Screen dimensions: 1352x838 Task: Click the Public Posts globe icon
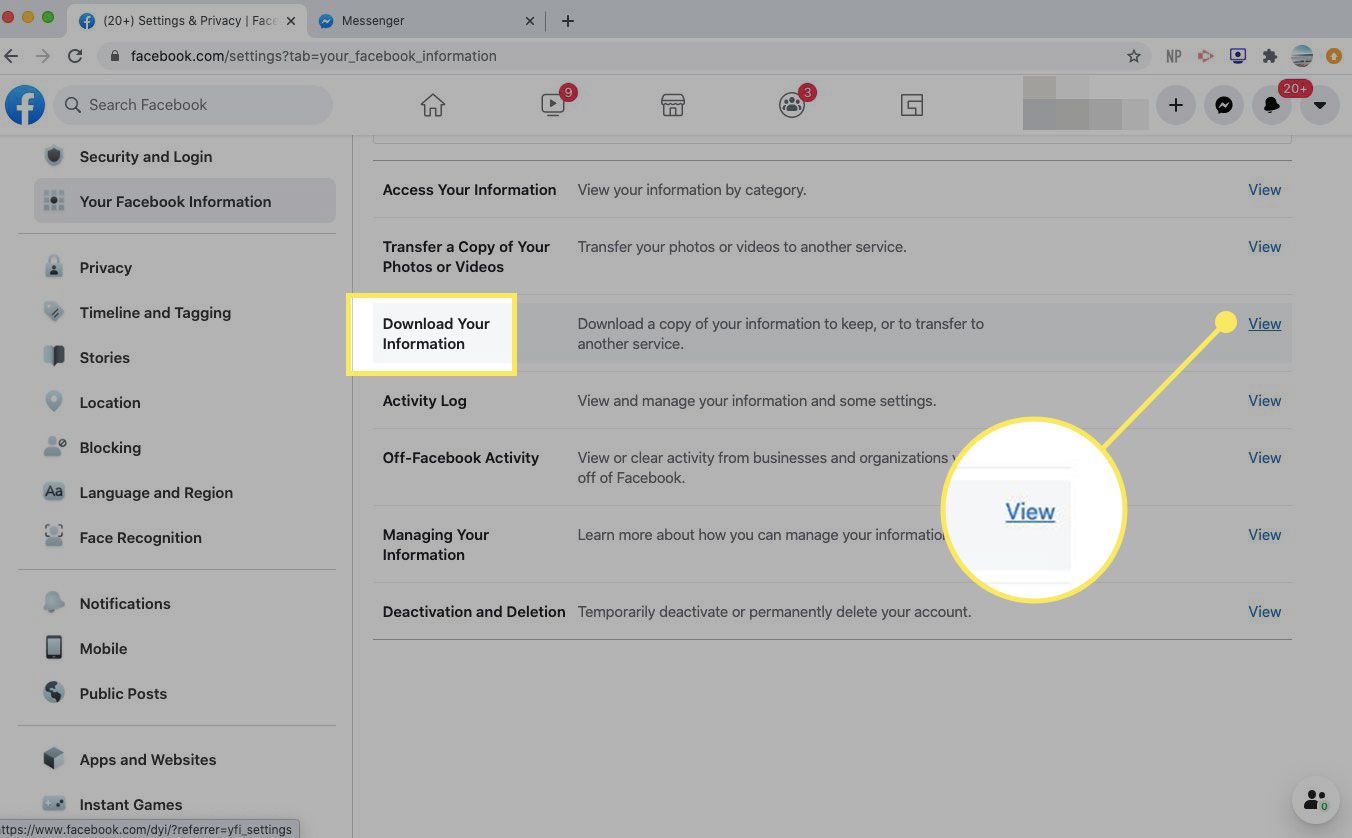54,693
